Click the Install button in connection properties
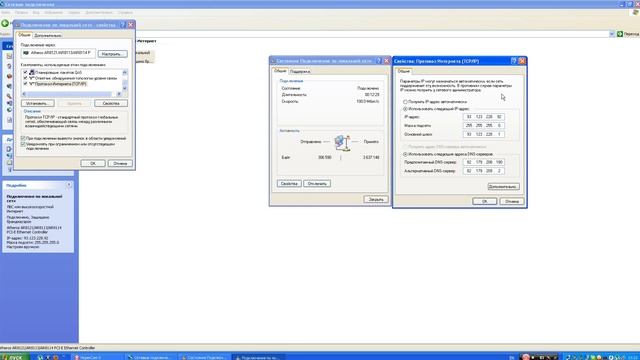640x360 pixels. [38, 103]
